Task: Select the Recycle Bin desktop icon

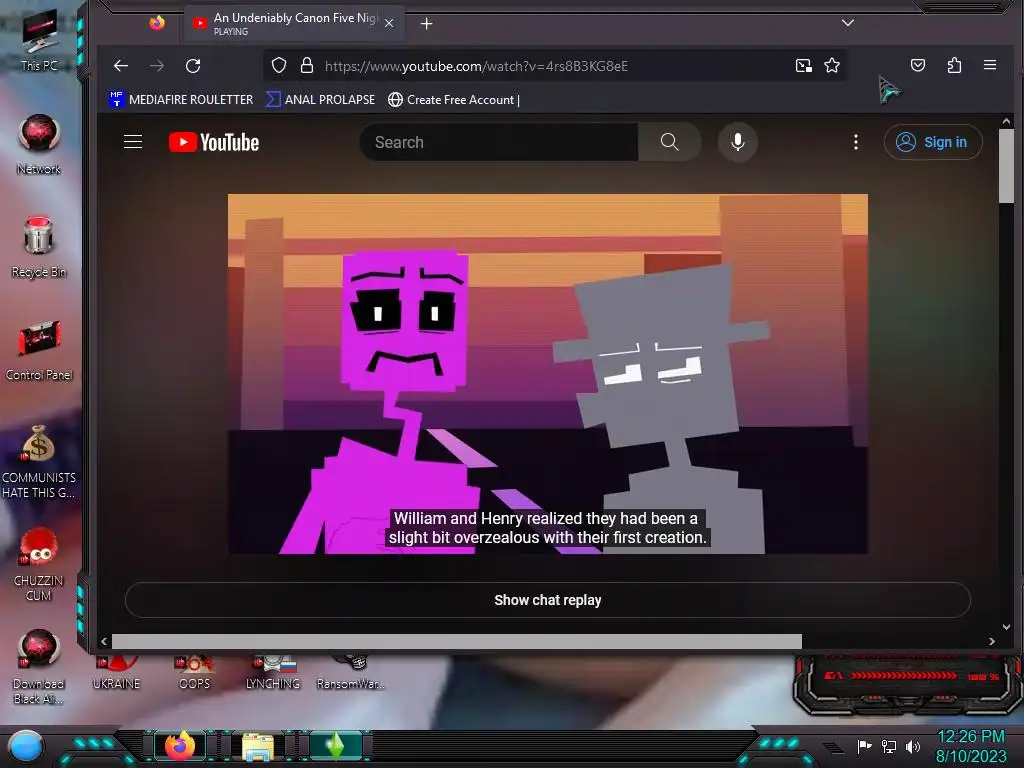Action: coord(39,247)
